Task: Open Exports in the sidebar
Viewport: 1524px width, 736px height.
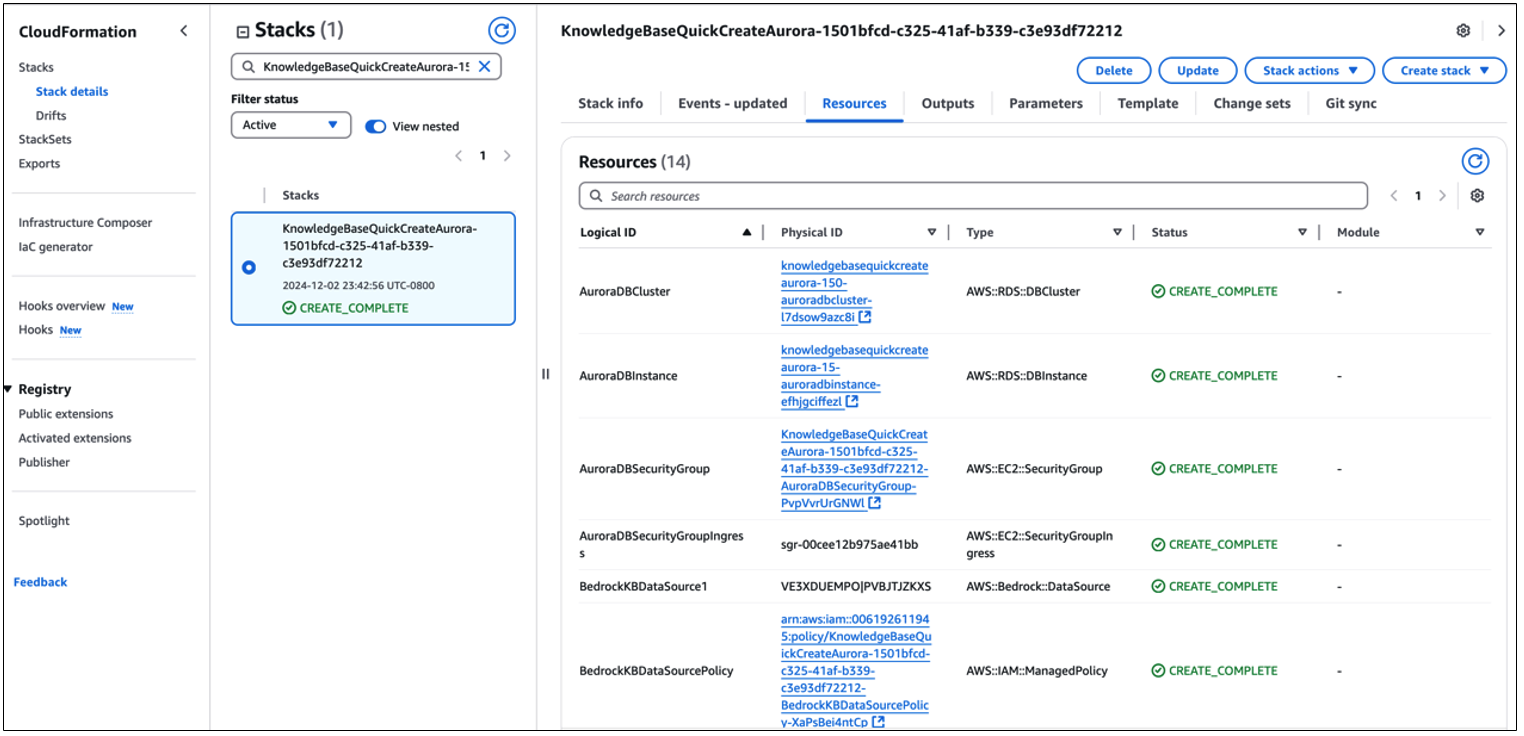Action: (39, 163)
